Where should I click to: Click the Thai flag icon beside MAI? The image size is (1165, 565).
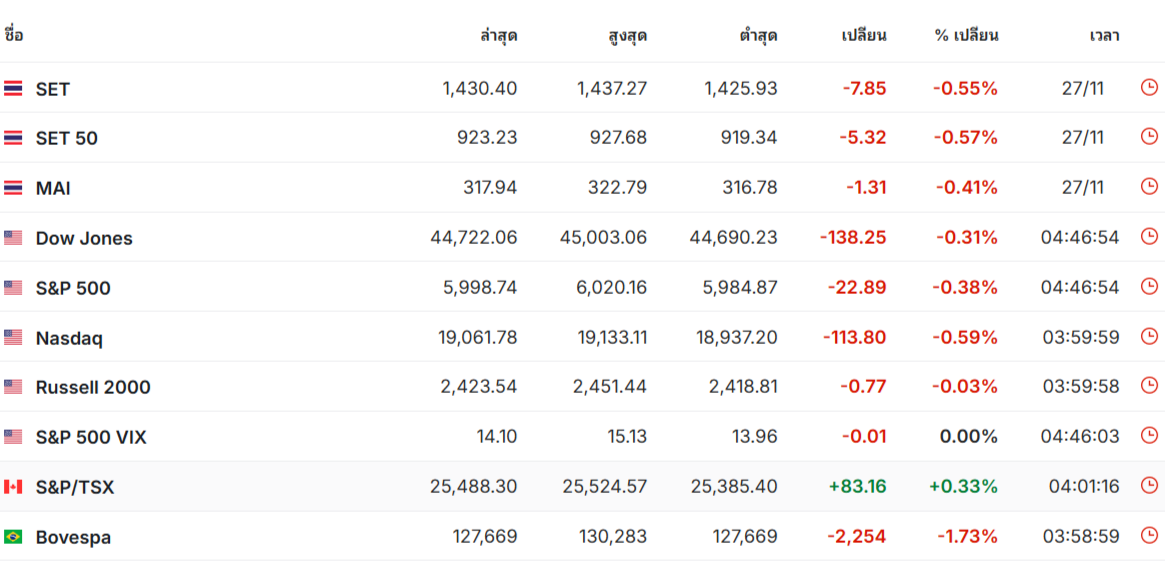coord(13,188)
